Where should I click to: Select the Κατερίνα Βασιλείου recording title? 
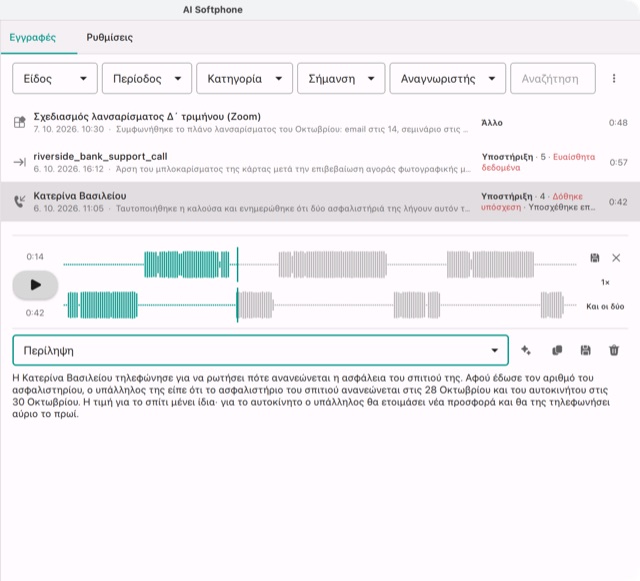click(80, 196)
